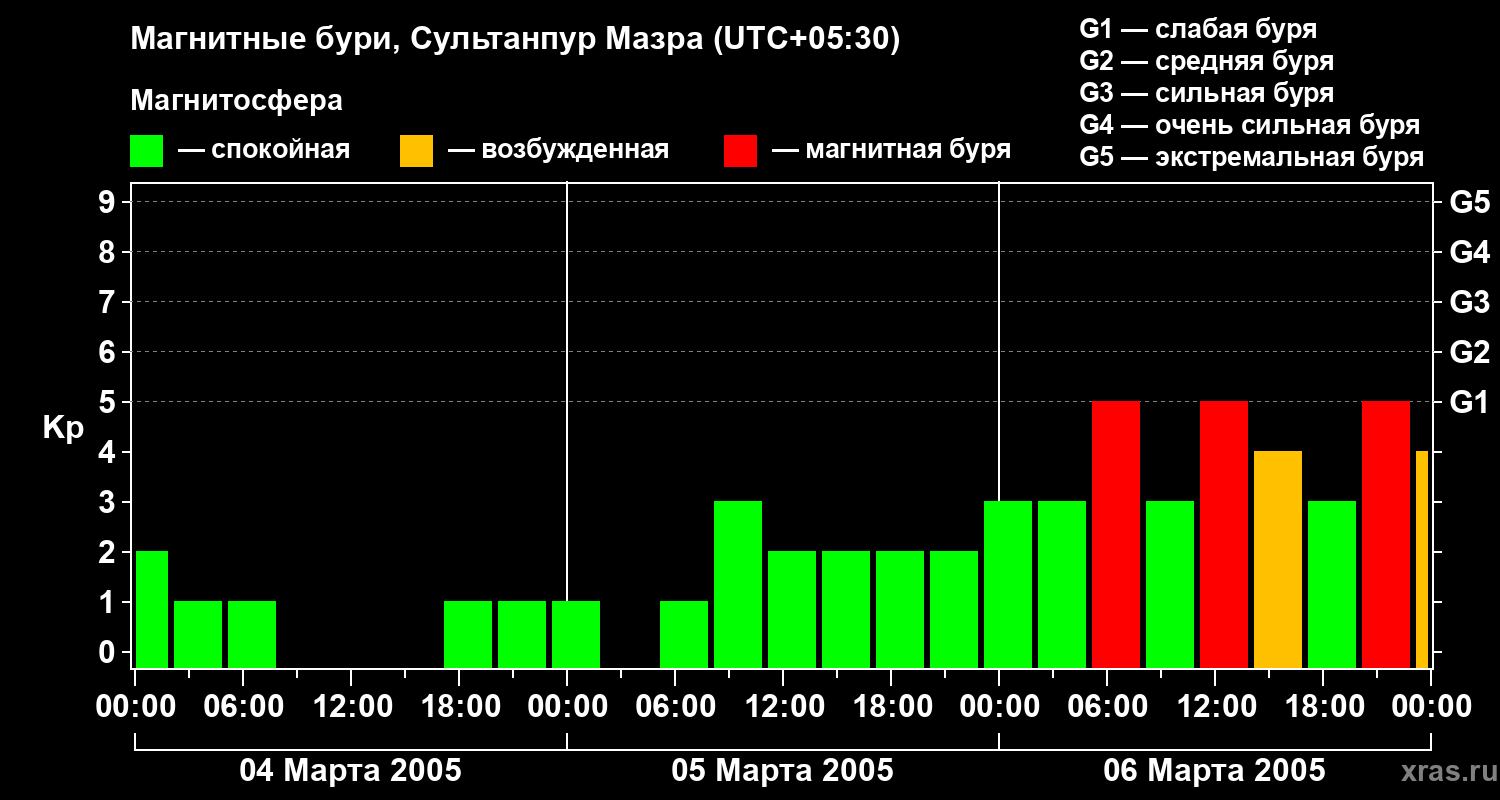This screenshot has height=800, width=1500.
Task: Click the 'G3 — сильная буря' legend line
Action: [1207, 93]
